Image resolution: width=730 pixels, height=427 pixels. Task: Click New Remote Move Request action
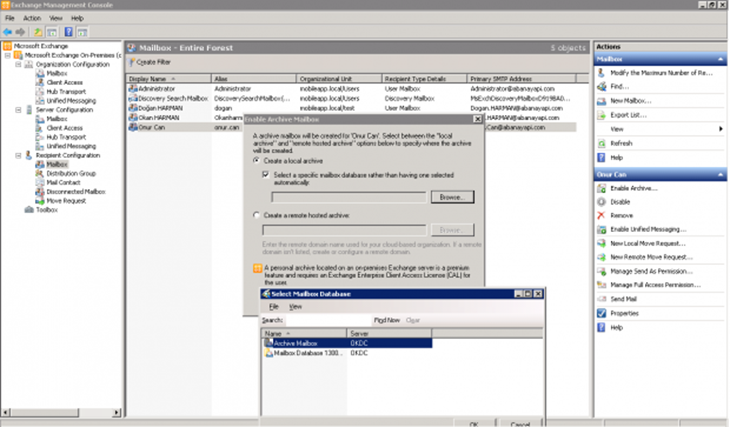pos(651,257)
